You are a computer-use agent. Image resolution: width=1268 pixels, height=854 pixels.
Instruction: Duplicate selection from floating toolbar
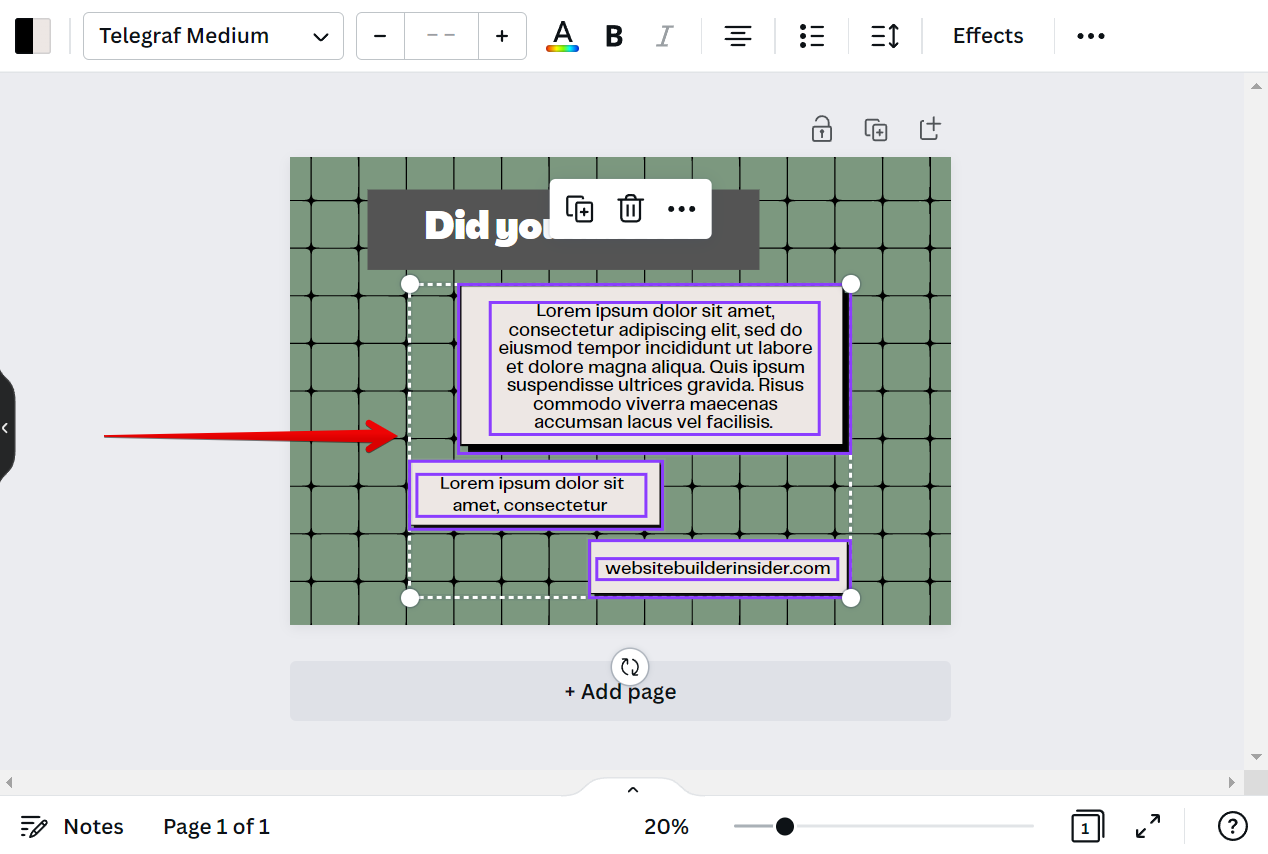[580, 208]
